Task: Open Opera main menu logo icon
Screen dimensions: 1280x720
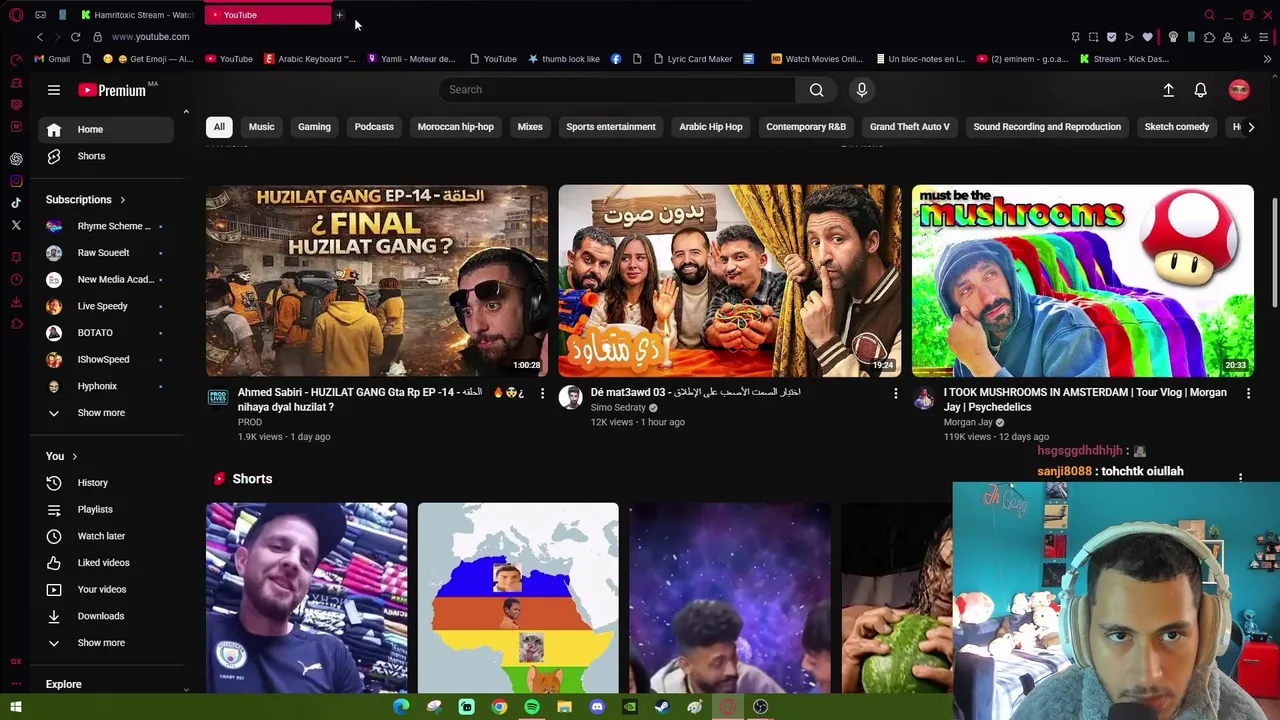Action: (x=16, y=15)
